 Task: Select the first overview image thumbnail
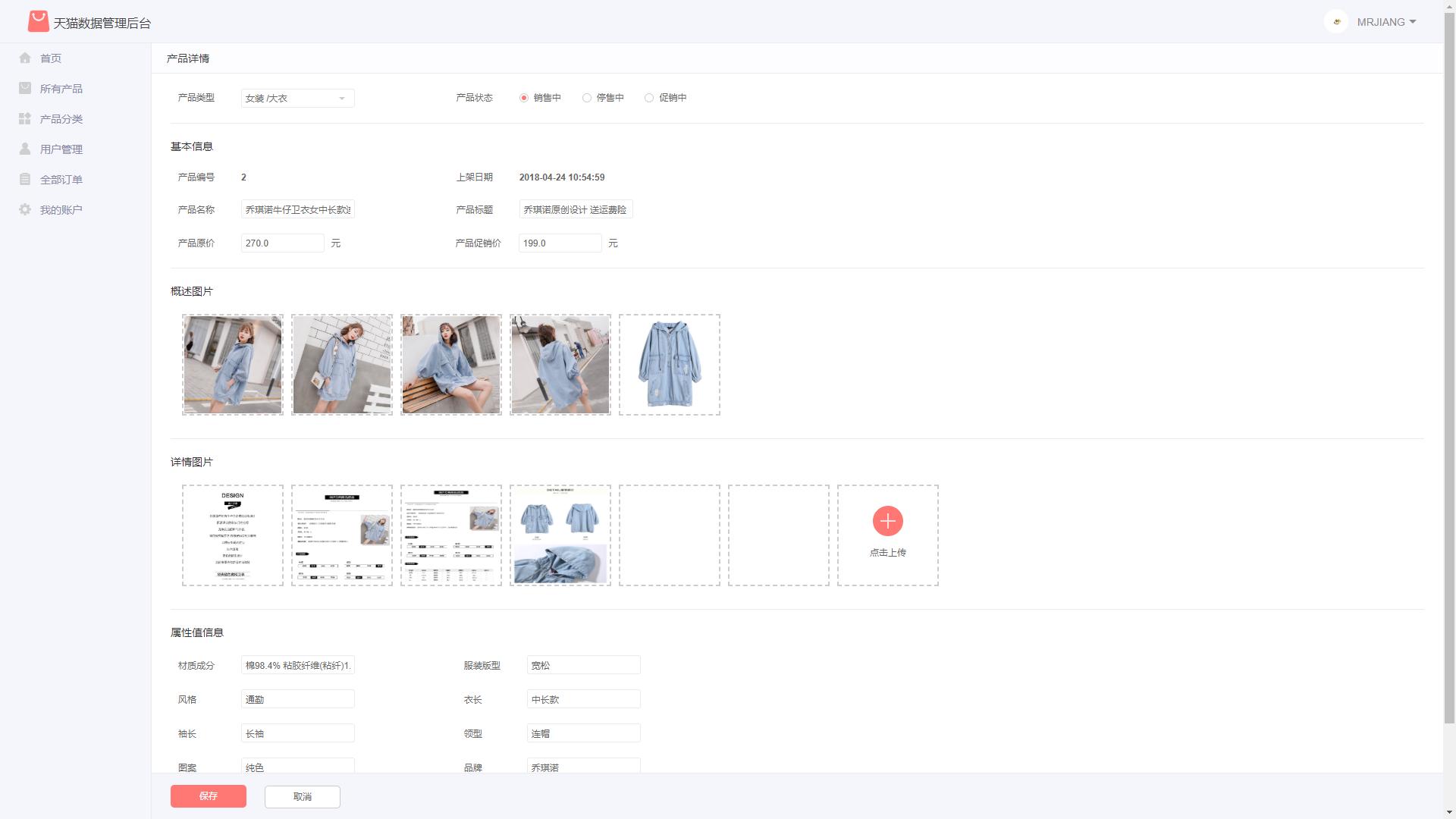[232, 364]
